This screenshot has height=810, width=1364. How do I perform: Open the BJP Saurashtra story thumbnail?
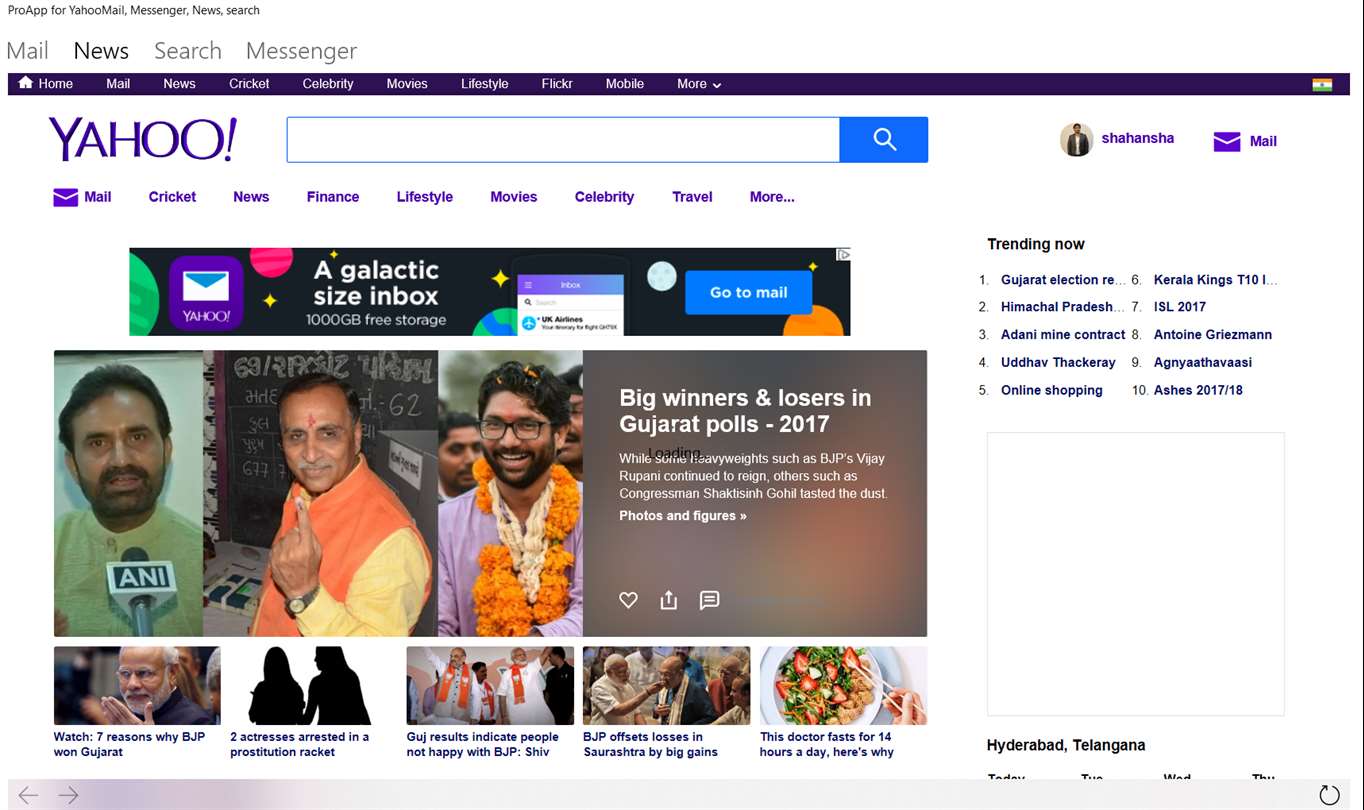[666, 686]
